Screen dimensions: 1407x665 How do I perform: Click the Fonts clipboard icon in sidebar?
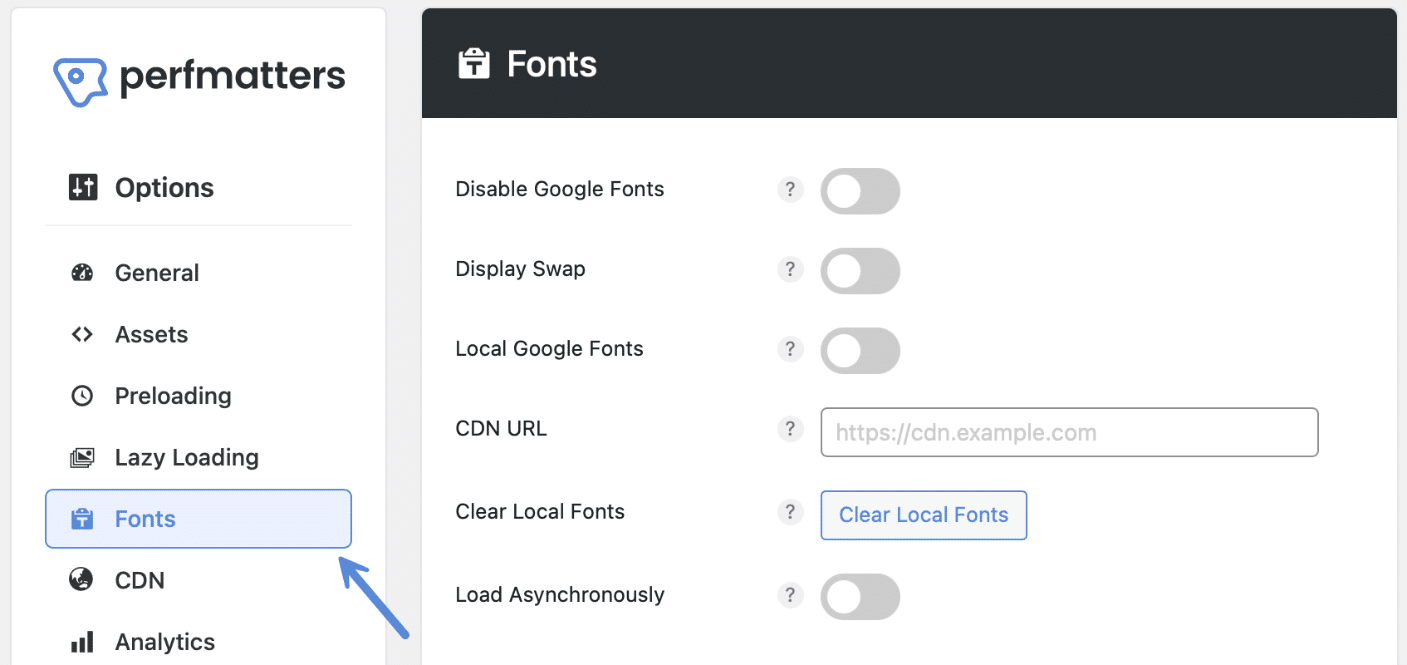coord(83,518)
